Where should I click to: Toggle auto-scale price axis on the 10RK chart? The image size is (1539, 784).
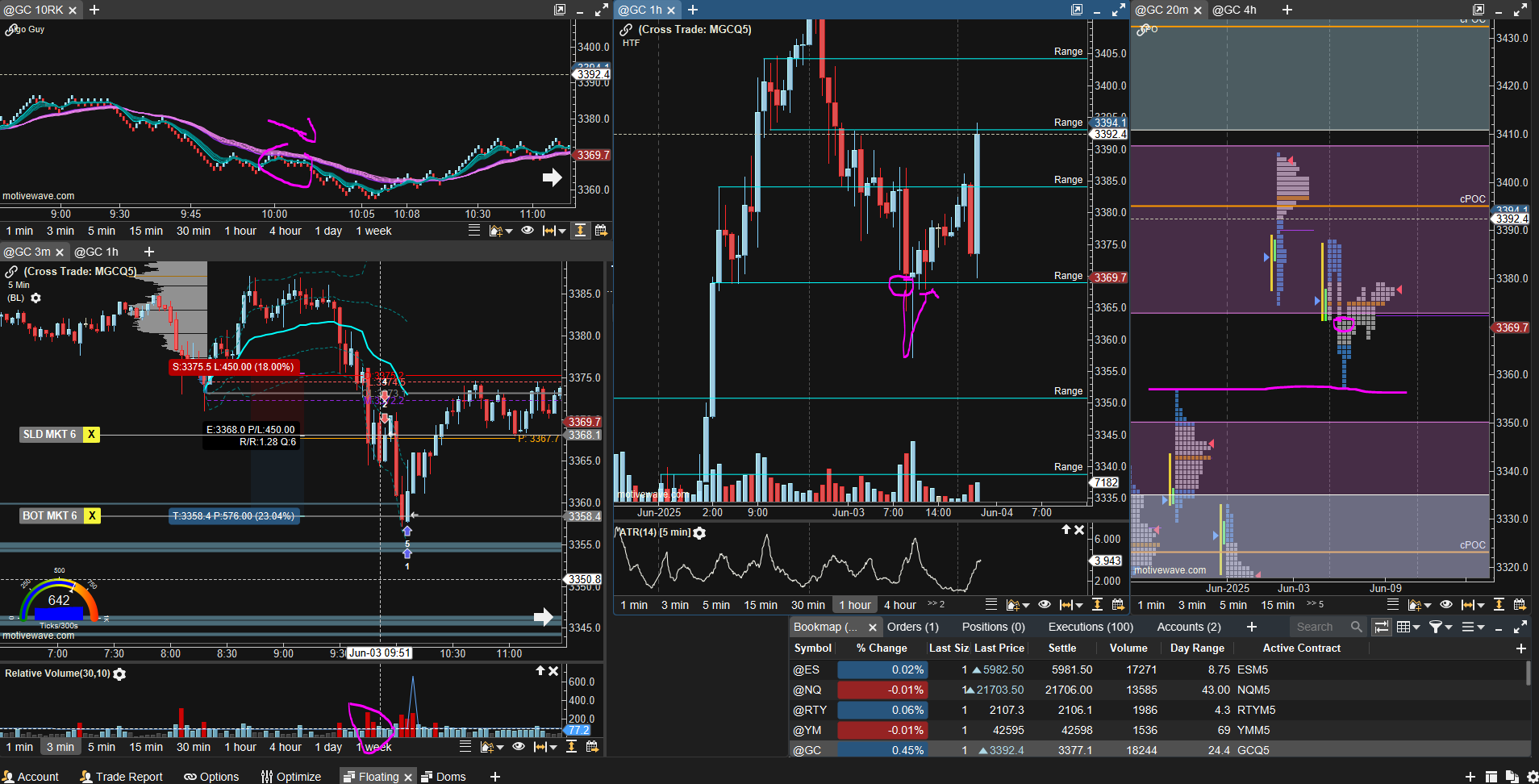pyautogui.click(x=580, y=231)
